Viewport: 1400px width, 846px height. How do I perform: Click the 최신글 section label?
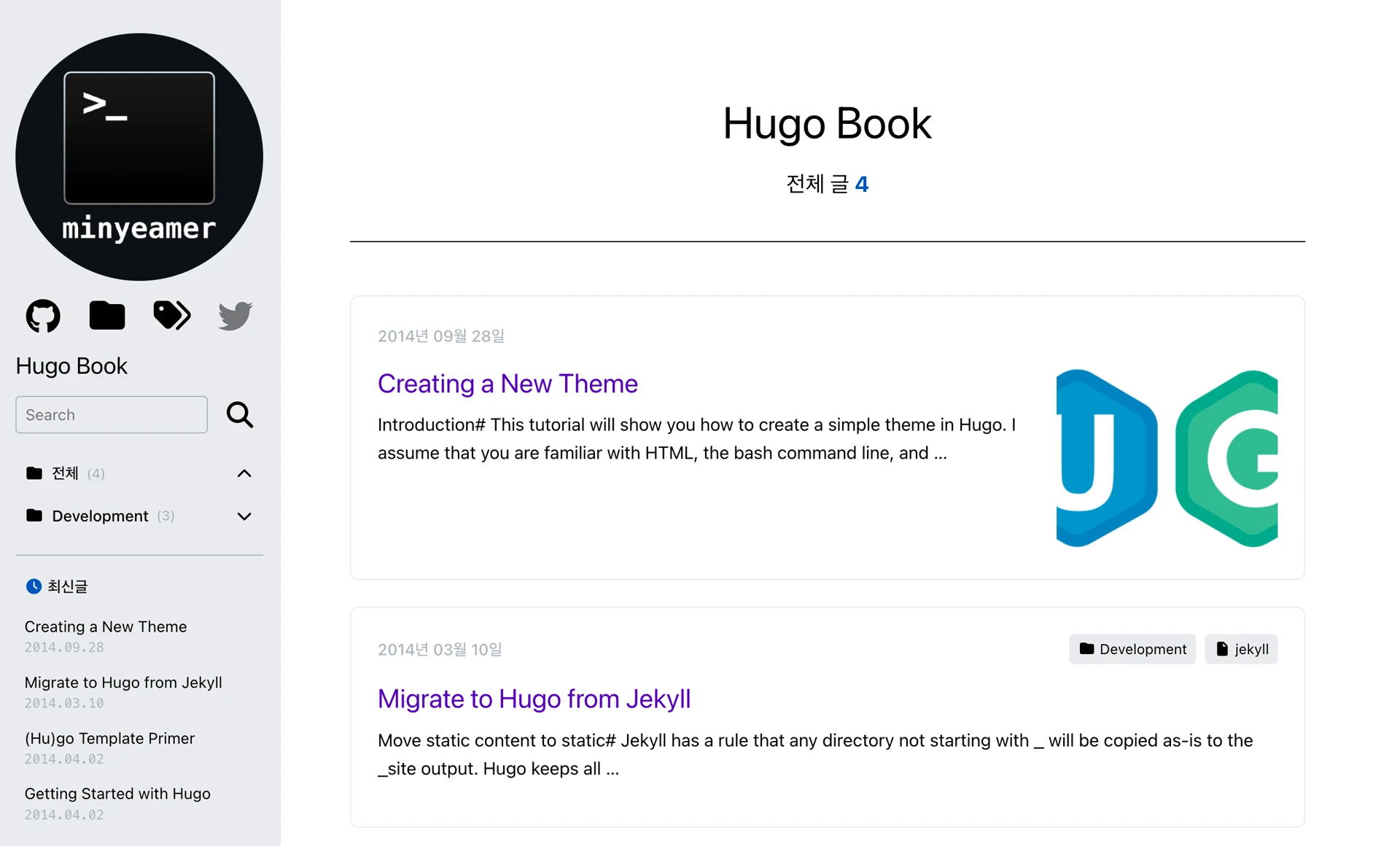click(68, 586)
